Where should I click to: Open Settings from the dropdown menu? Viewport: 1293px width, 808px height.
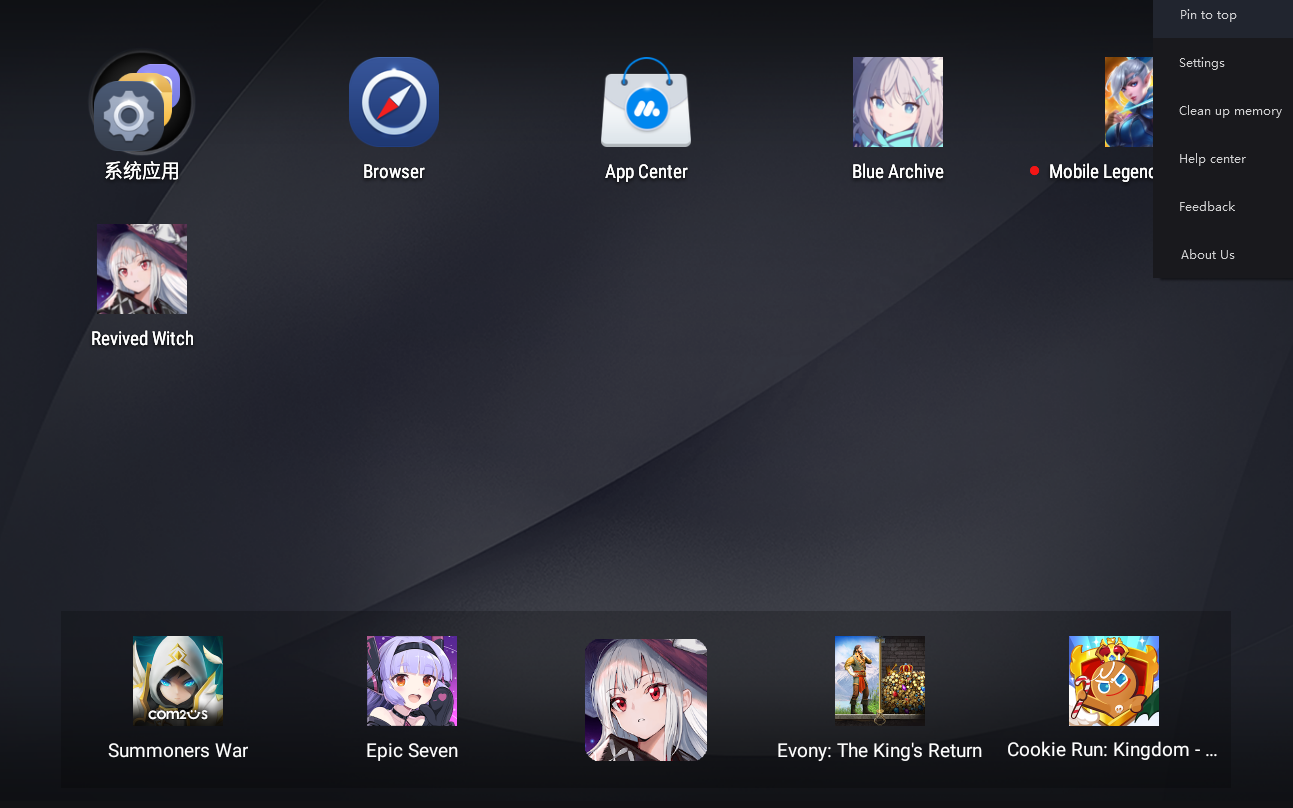(x=1223, y=63)
